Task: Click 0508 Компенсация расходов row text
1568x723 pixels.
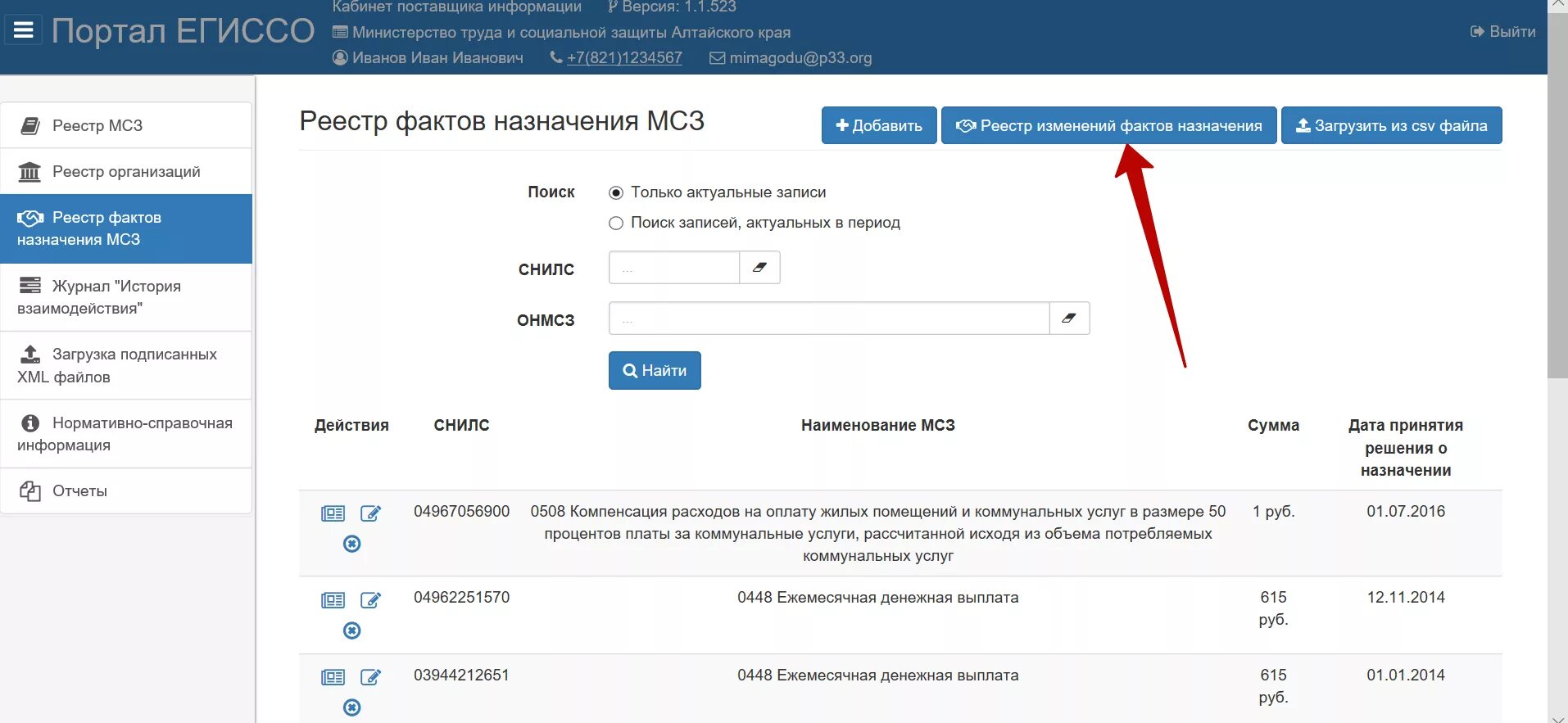Action: point(878,534)
